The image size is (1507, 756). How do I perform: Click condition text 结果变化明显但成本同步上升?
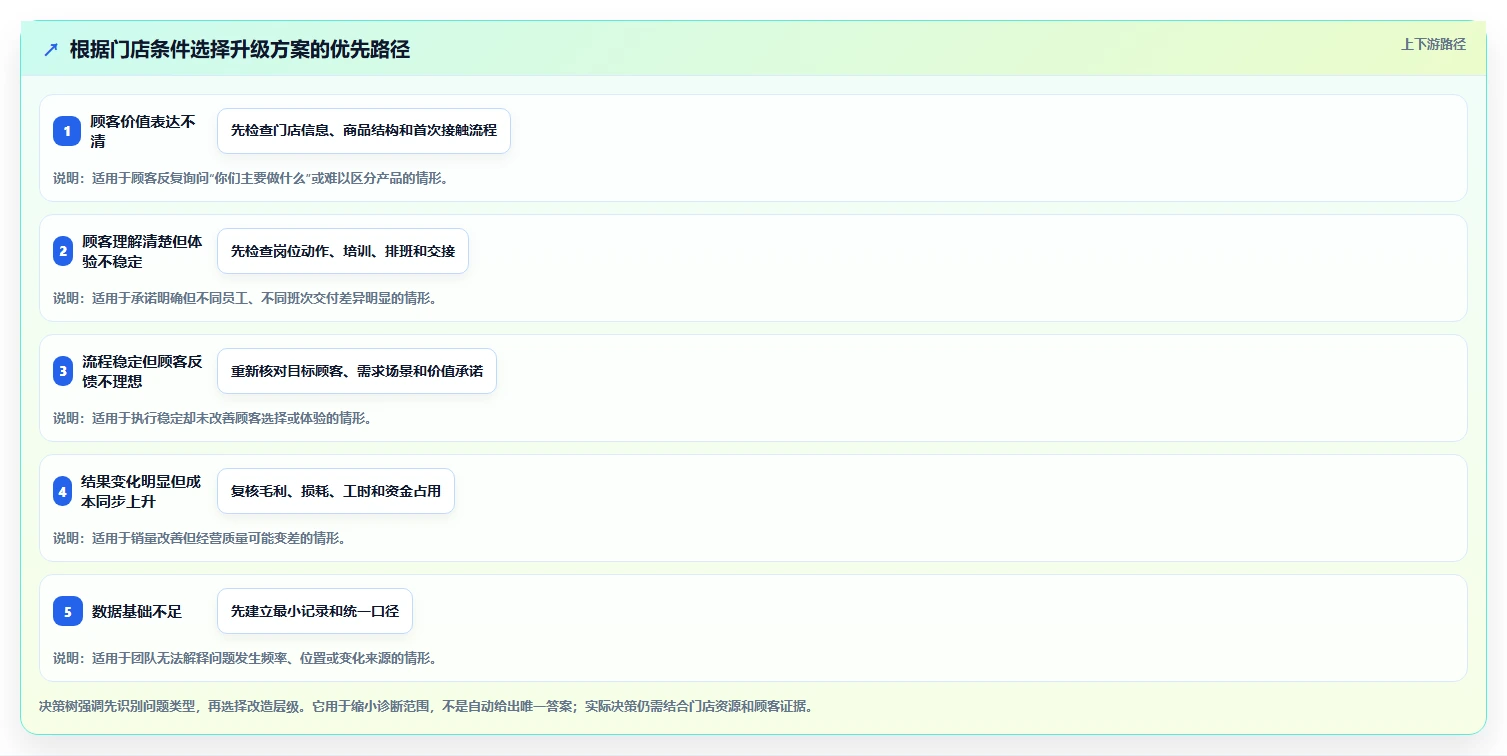click(141, 491)
